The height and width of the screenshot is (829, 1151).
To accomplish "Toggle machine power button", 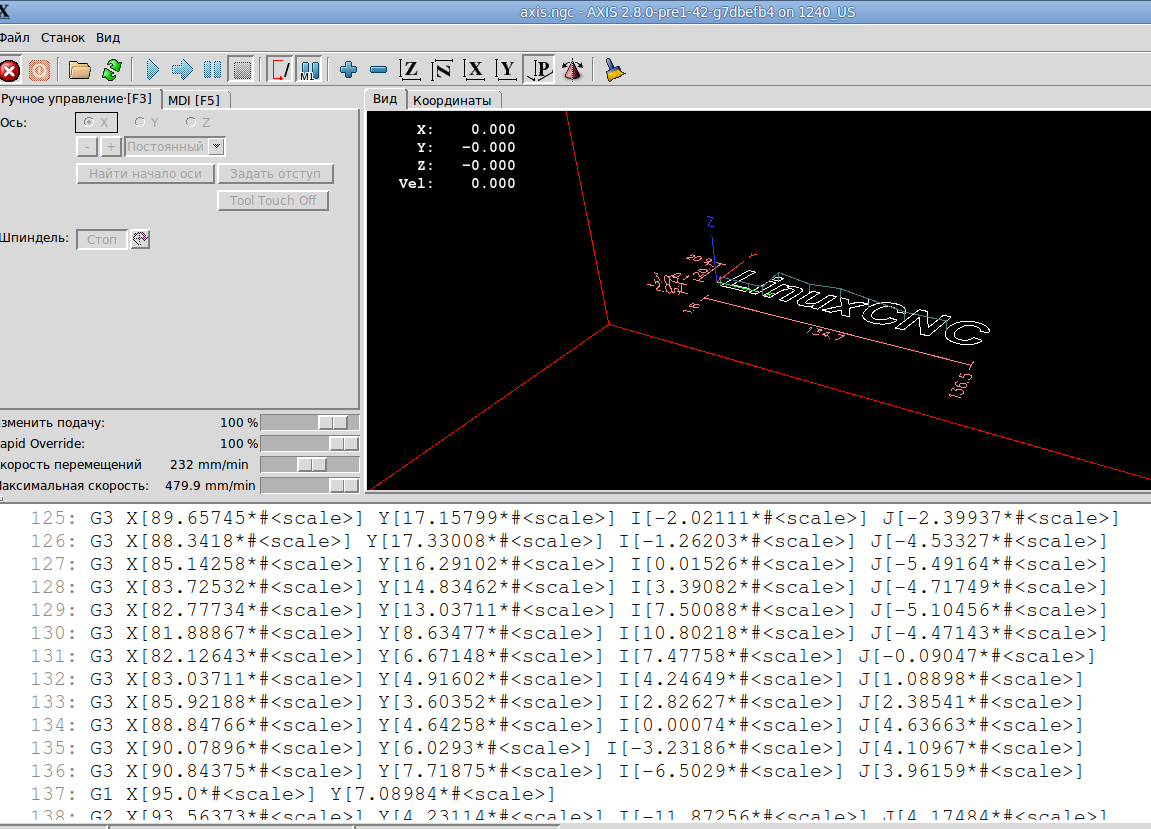I will 40,70.
